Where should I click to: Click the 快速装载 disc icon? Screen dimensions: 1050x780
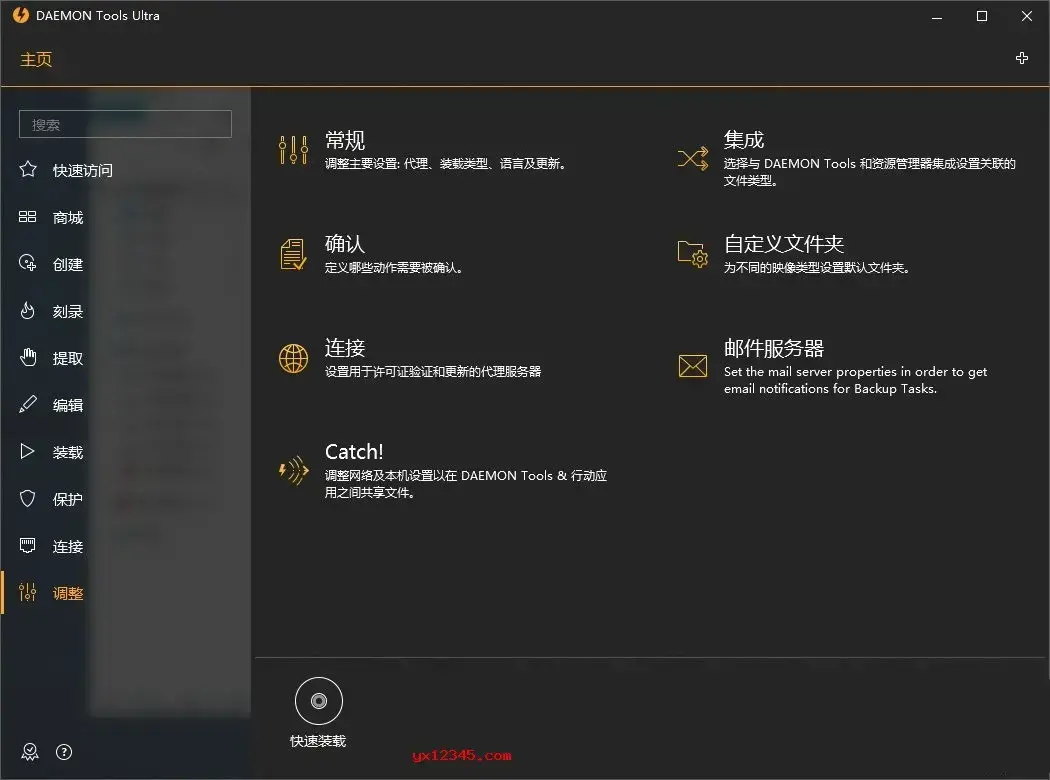click(x=319, y=701)
